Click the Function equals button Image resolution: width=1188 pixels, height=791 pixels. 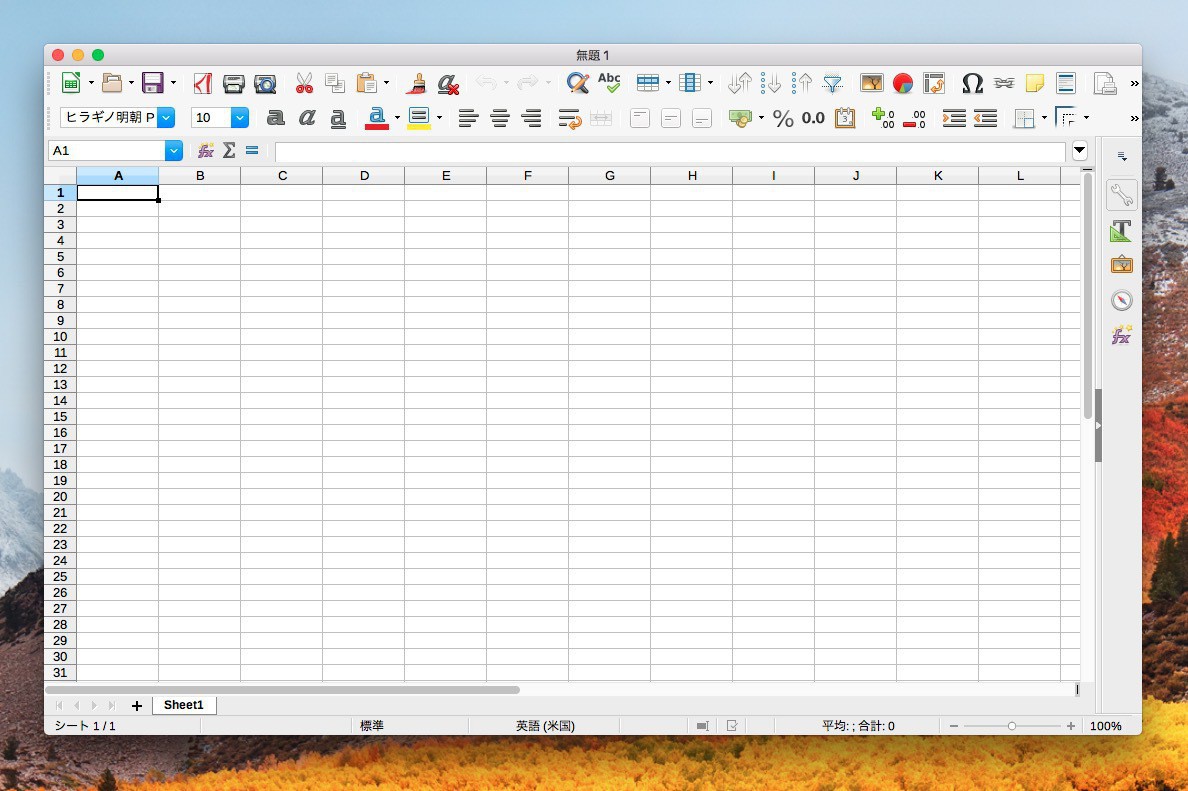(252, 151)
